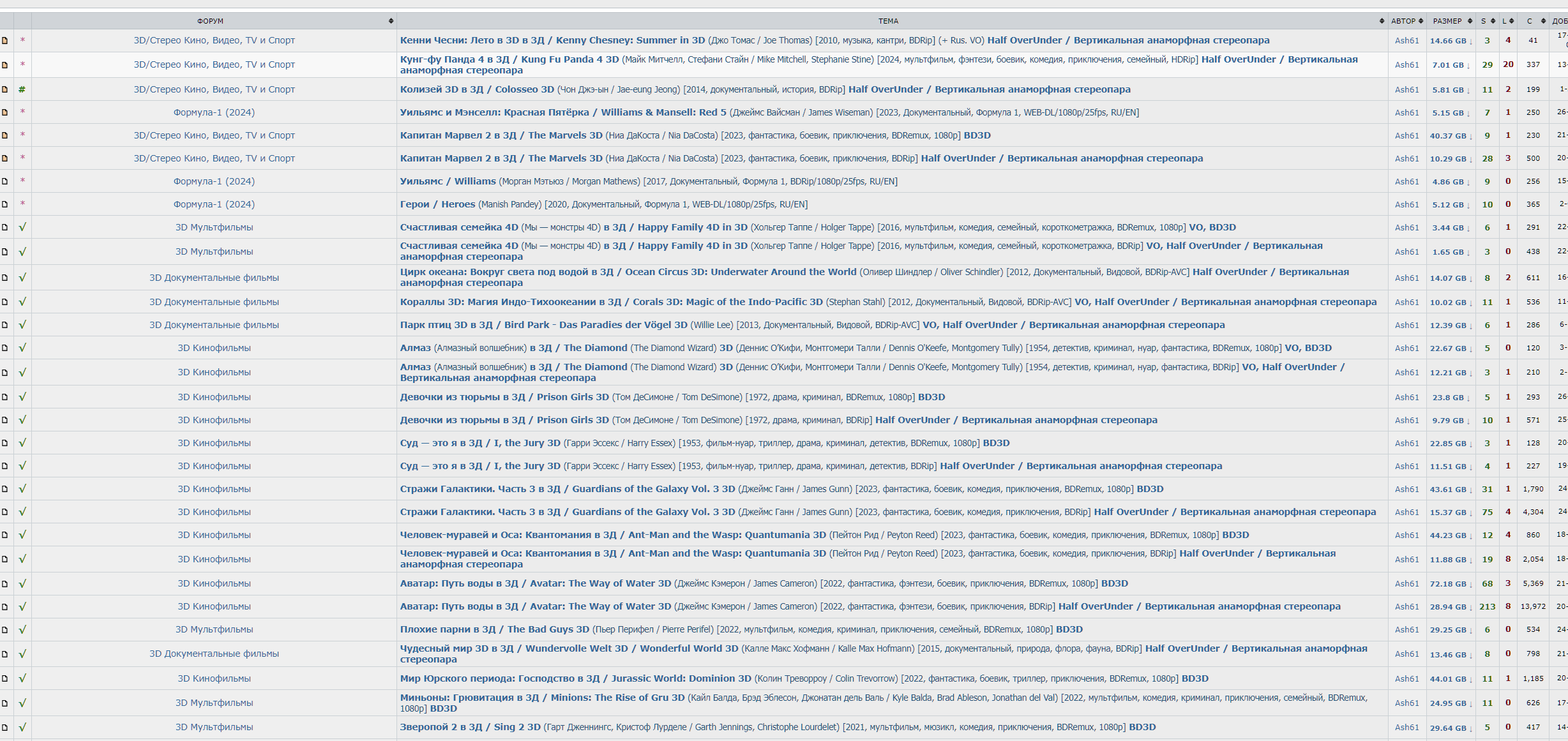Click checkmark status icon in Sing 2 row
The width and height of the screenshot is (1568, 741).
pyautogui.click(x=22, y=727)
